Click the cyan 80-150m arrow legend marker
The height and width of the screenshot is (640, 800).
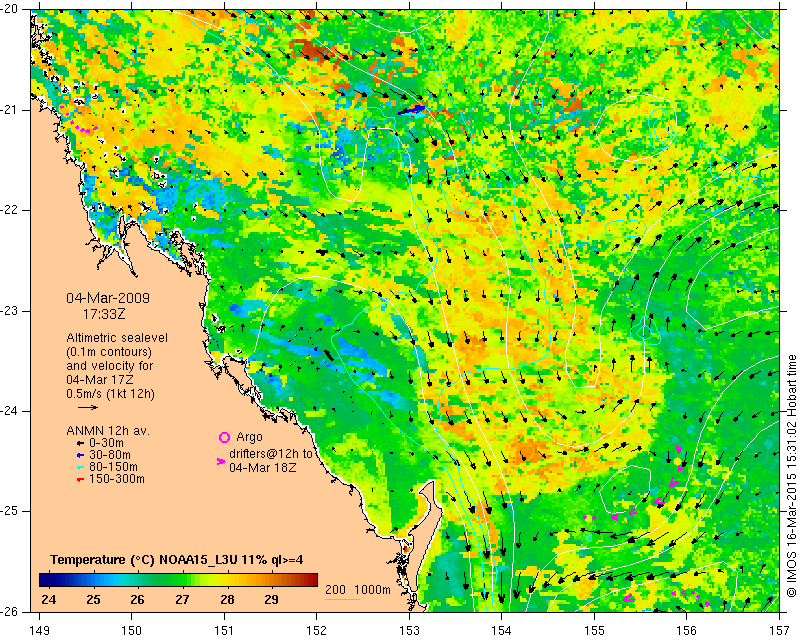80,467
